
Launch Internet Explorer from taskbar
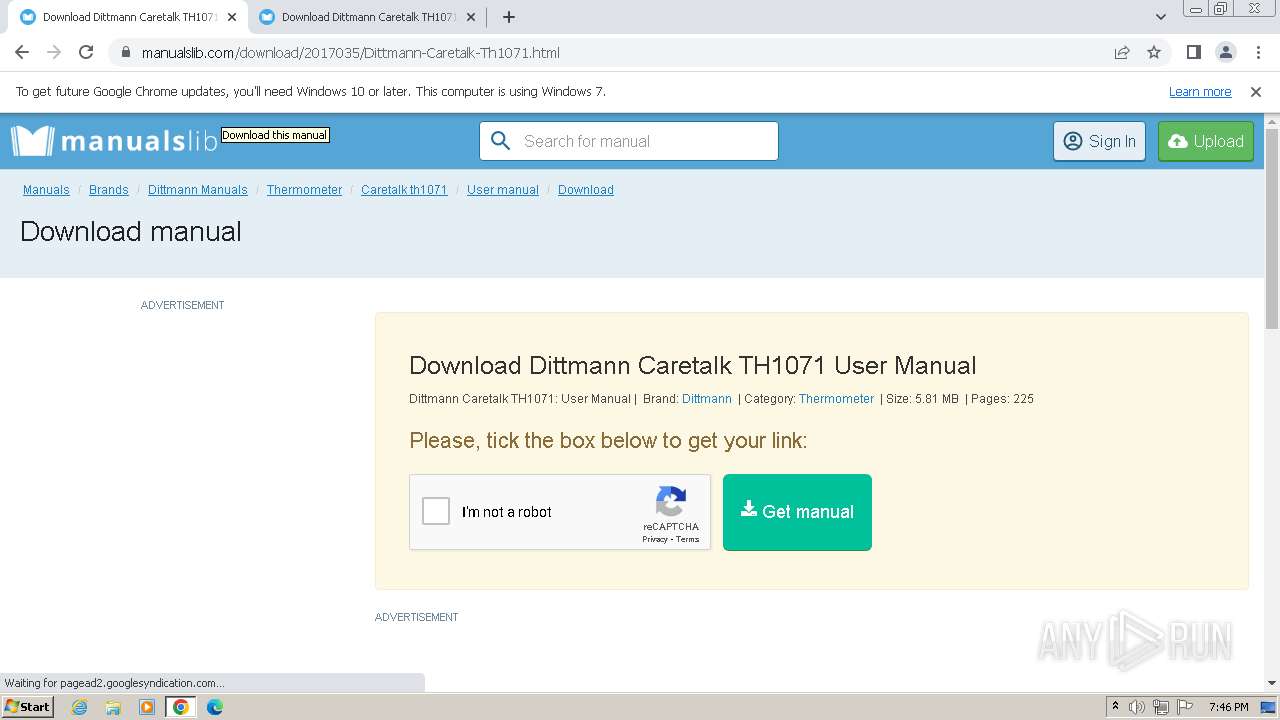tap(80, 707)
